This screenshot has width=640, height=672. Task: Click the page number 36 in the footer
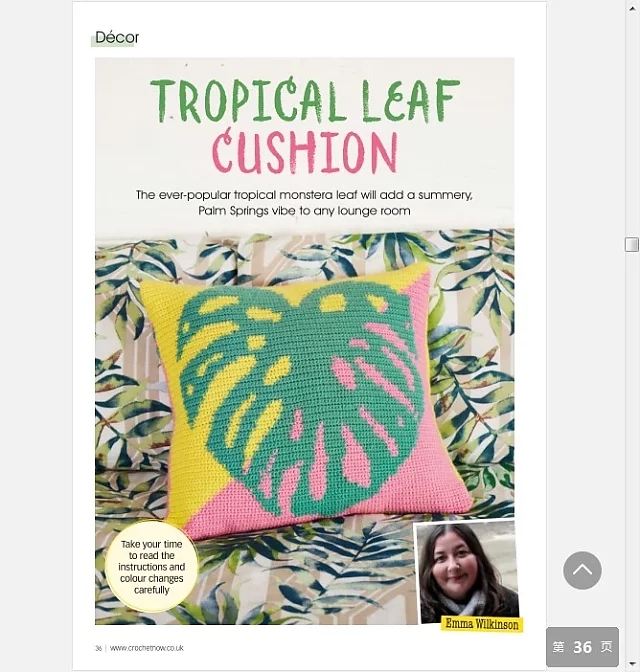click(x=99, y=648)
